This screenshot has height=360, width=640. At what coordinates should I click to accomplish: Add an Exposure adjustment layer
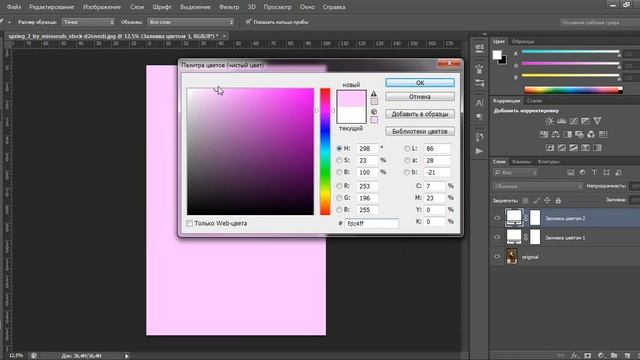point(585,121)
